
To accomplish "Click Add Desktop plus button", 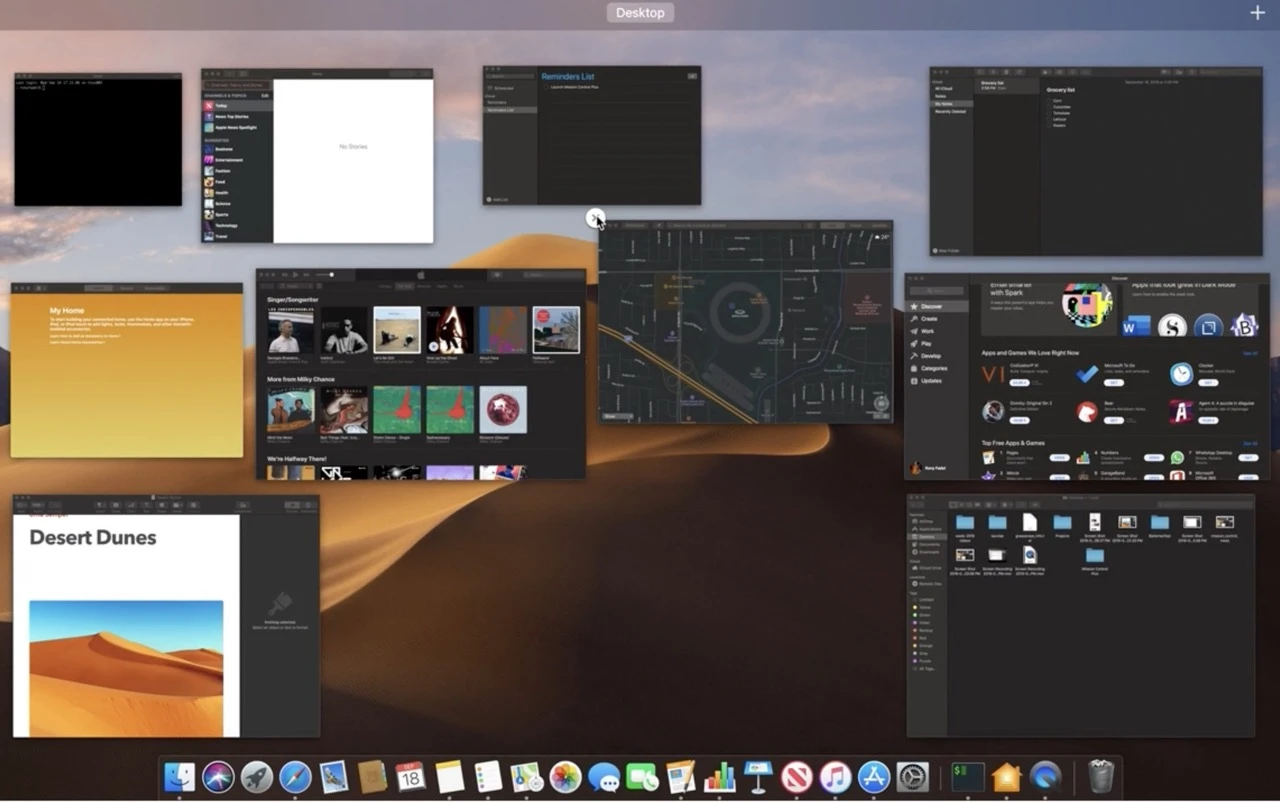I will point(1257,12).
